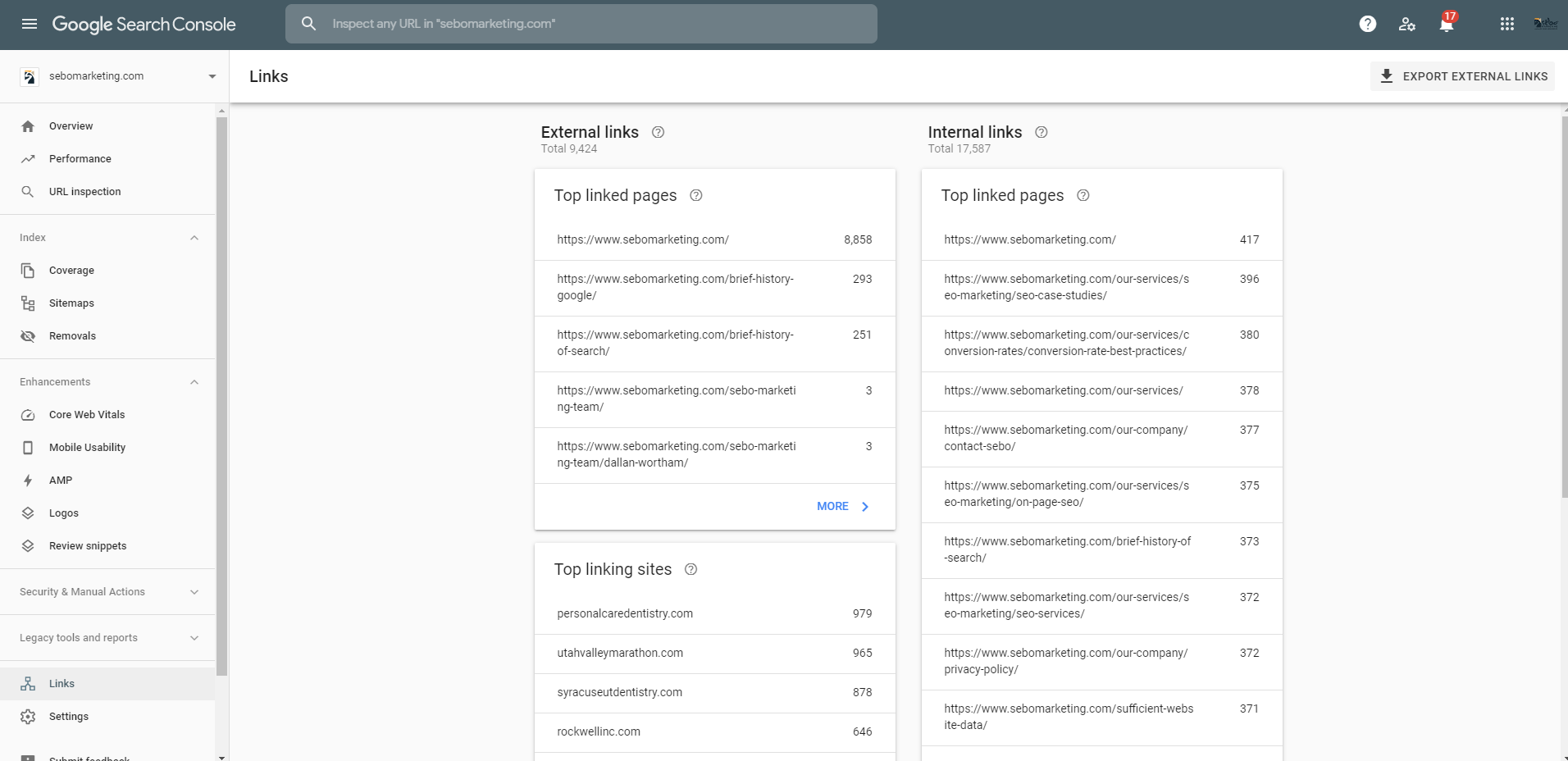The width and height of the screenshot is (1568, 761).
Task: Collapse the Index section
Action: pyautogui.click(x=194, y=238)
